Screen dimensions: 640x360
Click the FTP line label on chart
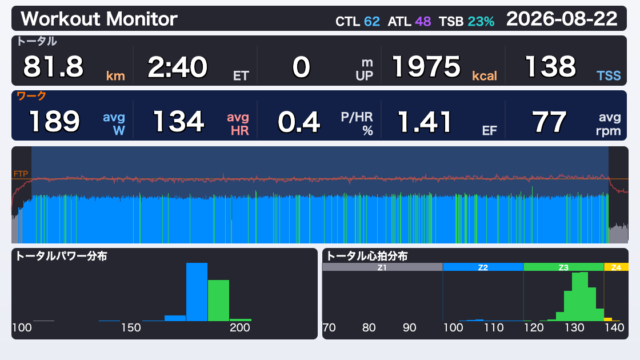(20, 174)
